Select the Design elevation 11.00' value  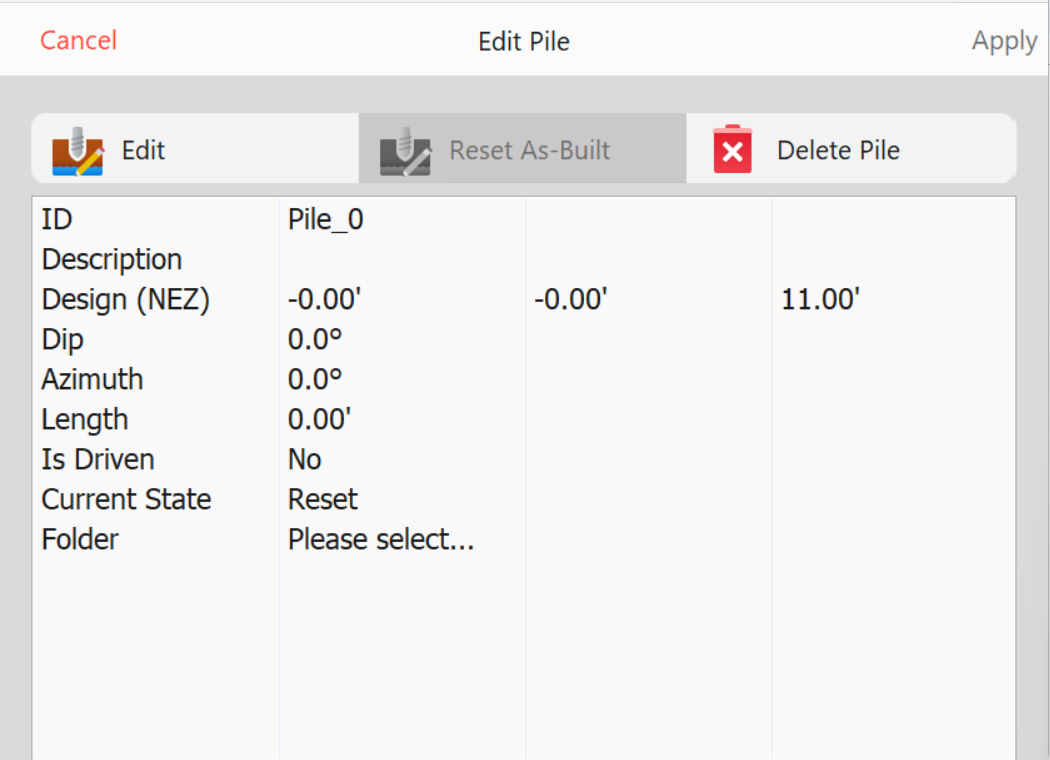click(820, 299)
